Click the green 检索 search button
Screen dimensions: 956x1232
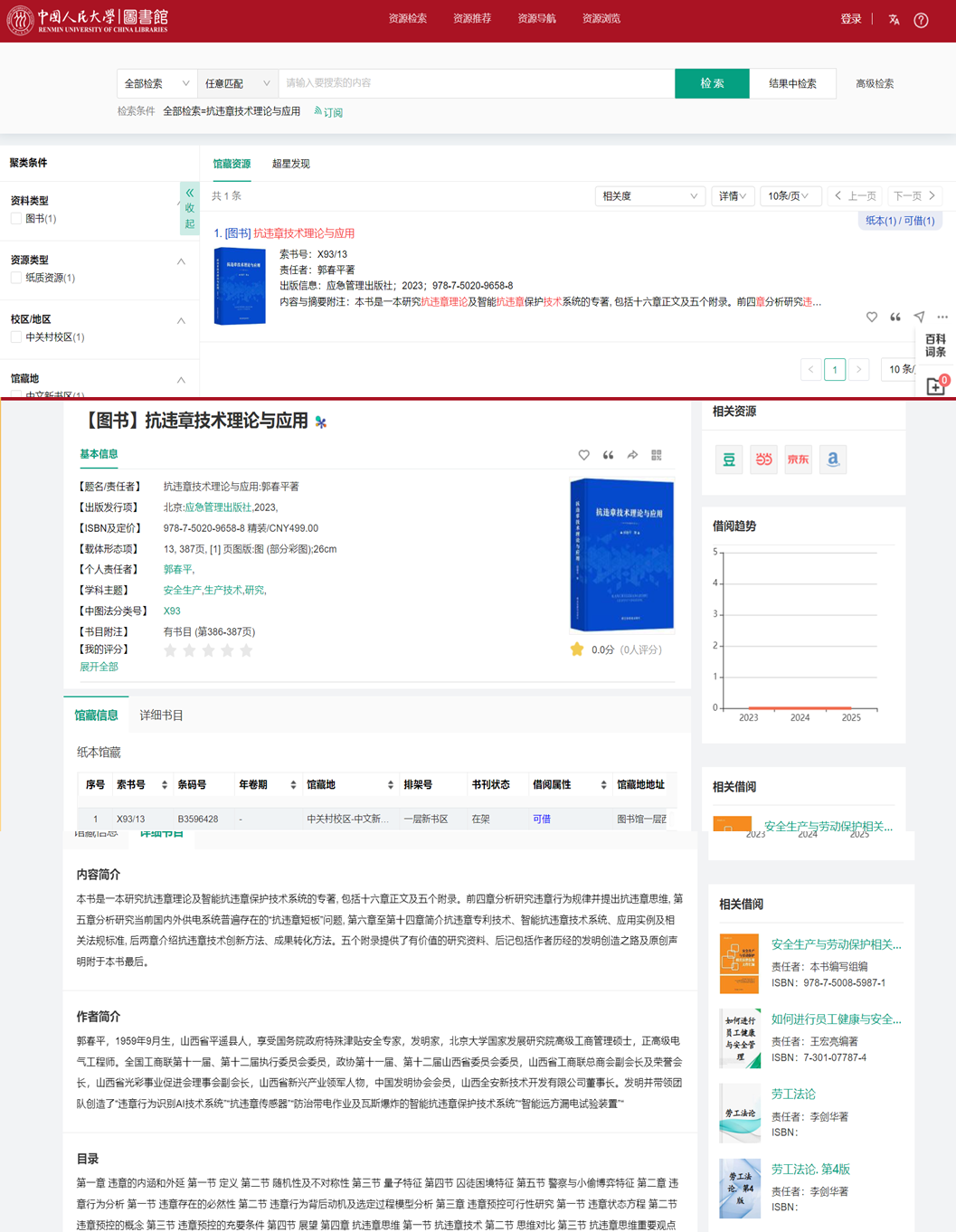(x=712, y=83)
